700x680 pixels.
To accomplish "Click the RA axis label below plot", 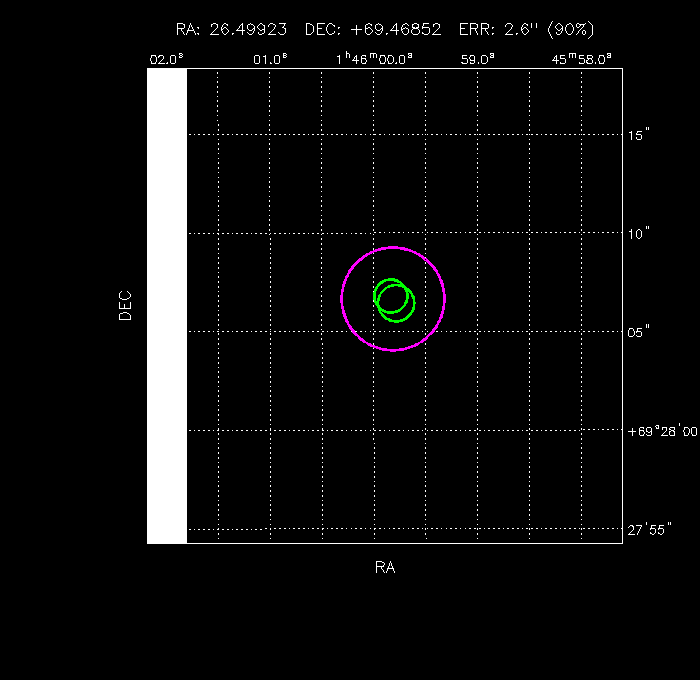I will tap(385, 567).
